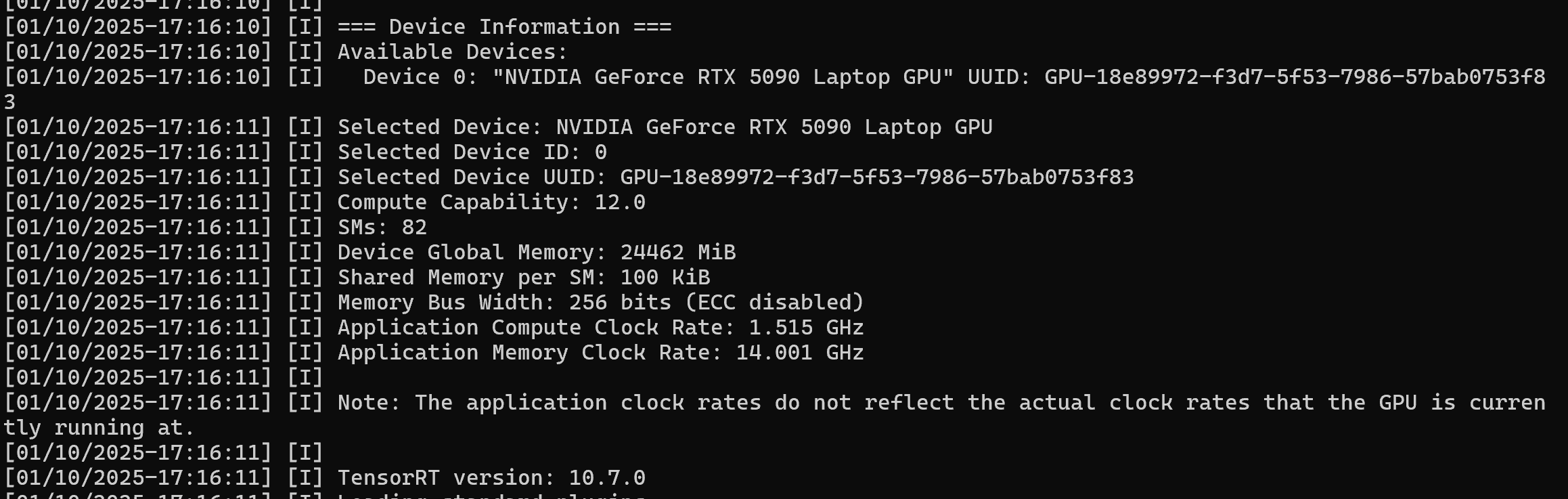The image size is (1568, 499).
Task: Click the Selected Device ID value
Action: (x=600, y=152)
